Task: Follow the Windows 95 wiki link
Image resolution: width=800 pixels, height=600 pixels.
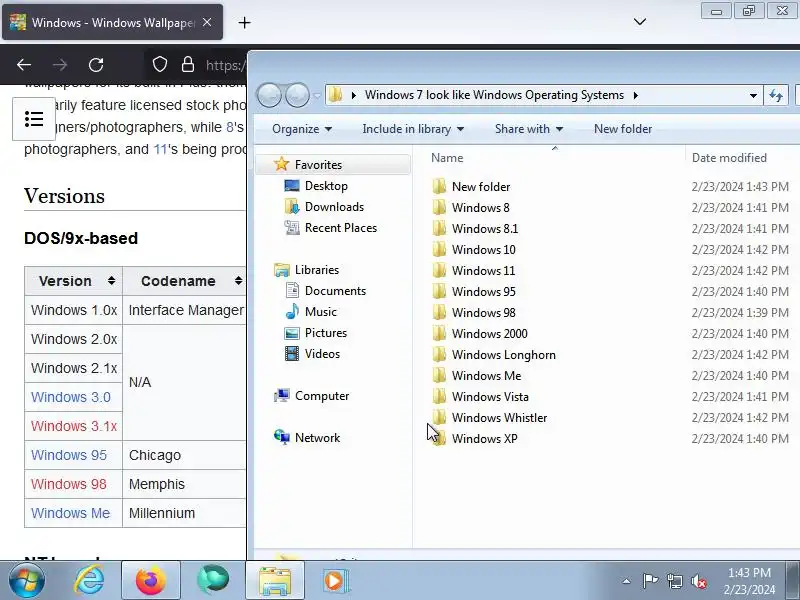Action: [69, 455]
